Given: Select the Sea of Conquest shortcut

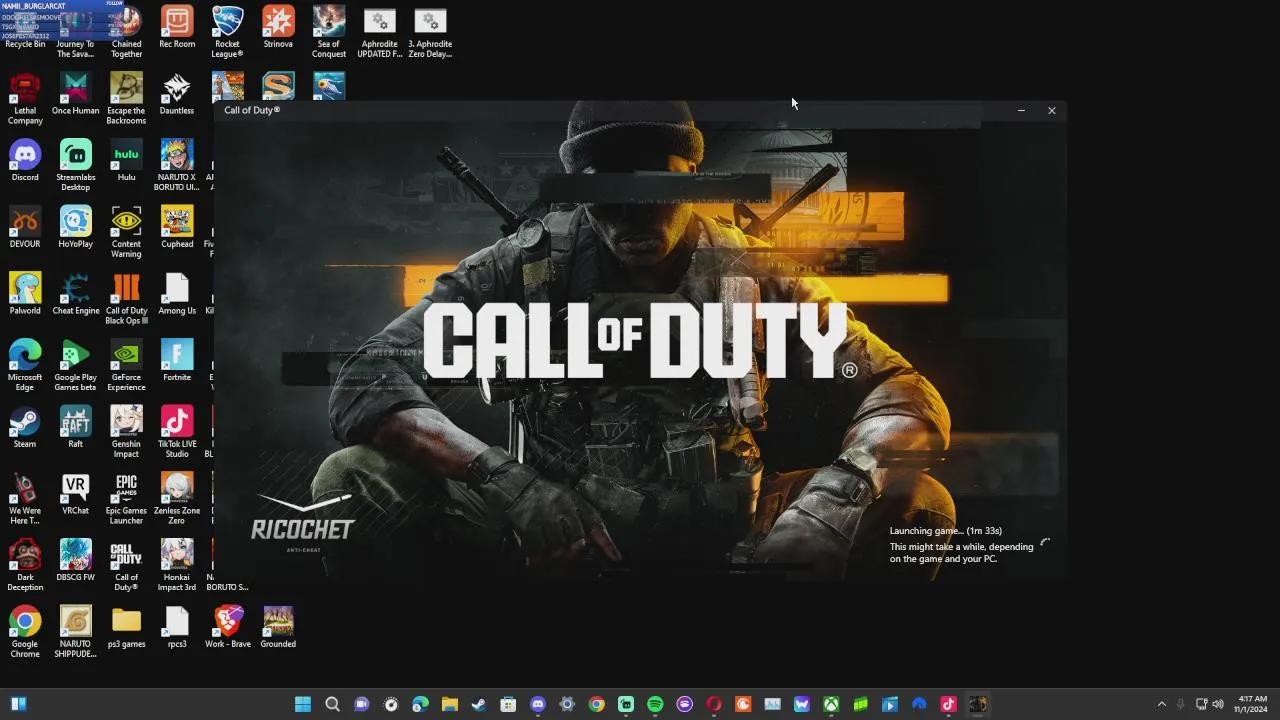Looking at the screenshot, I should (329, 31).
